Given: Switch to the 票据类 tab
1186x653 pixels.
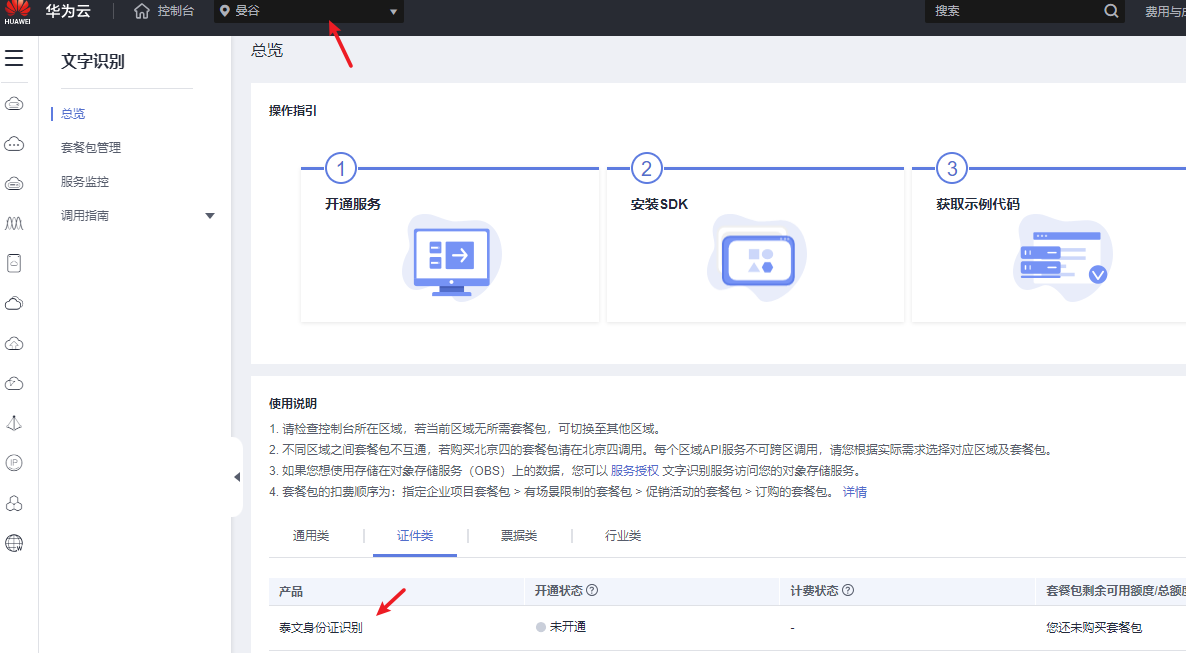Looking at the screenshot, I should click(x=519, y=536).
